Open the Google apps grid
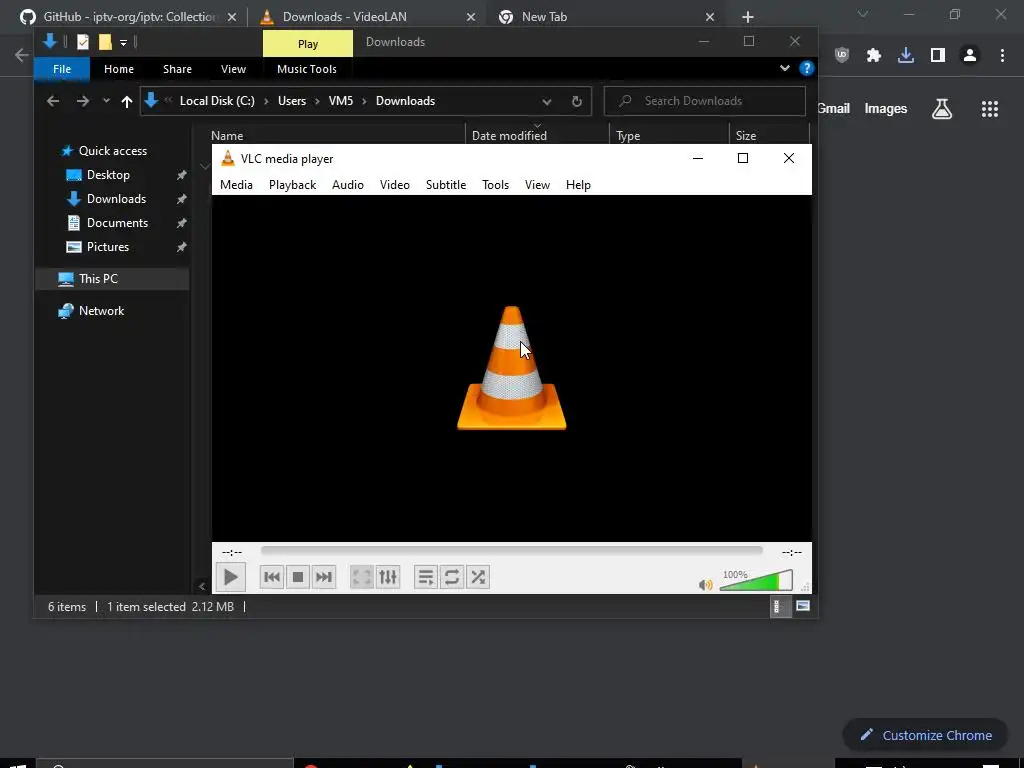1024x768 pixels. tap(989, 109)
